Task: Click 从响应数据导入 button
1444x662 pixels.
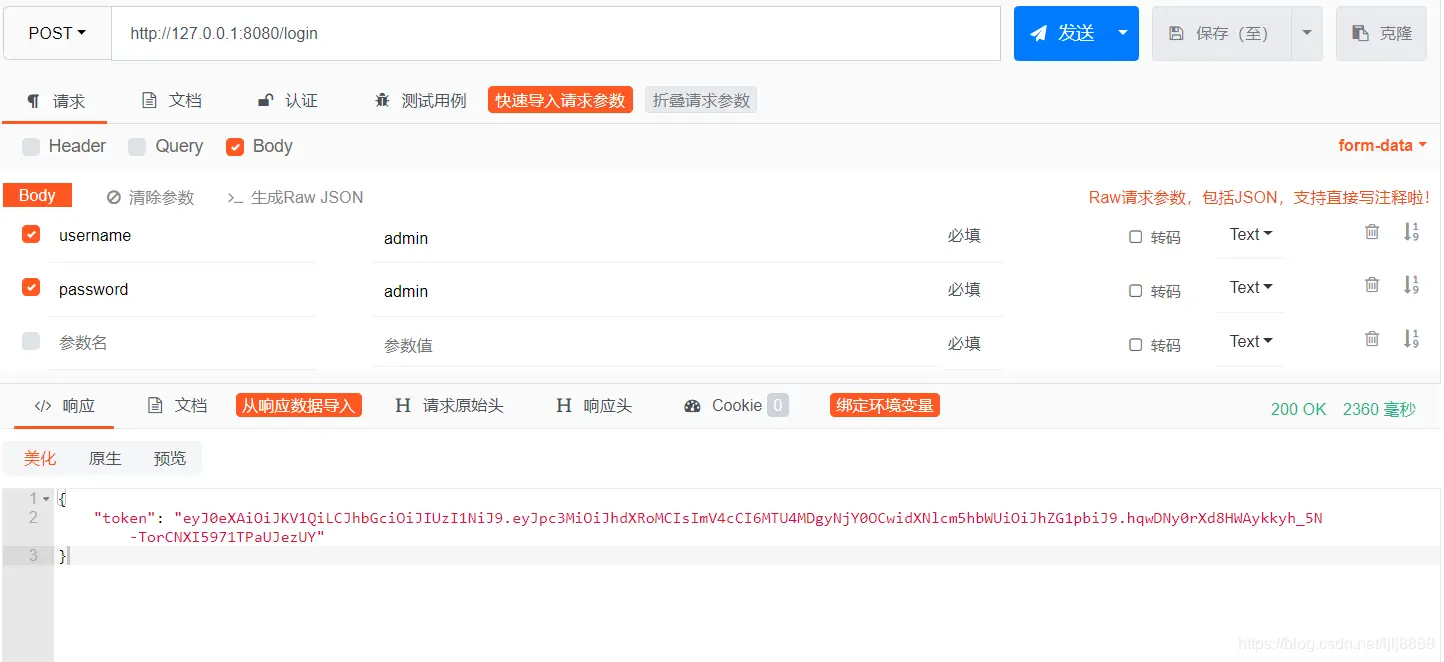Action: [x=299, y=405]
